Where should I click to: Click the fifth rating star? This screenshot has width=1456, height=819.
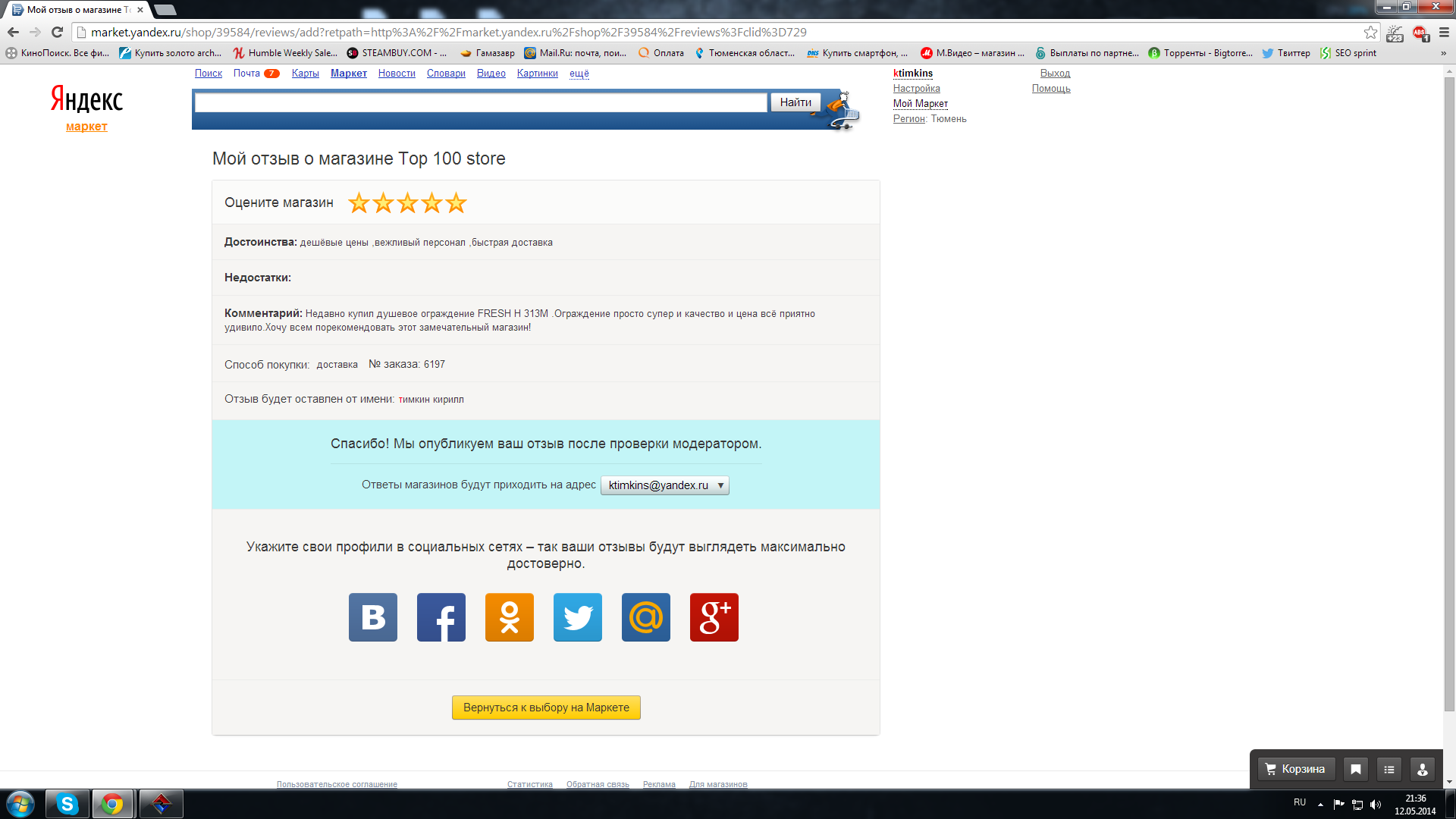point(456,203)
